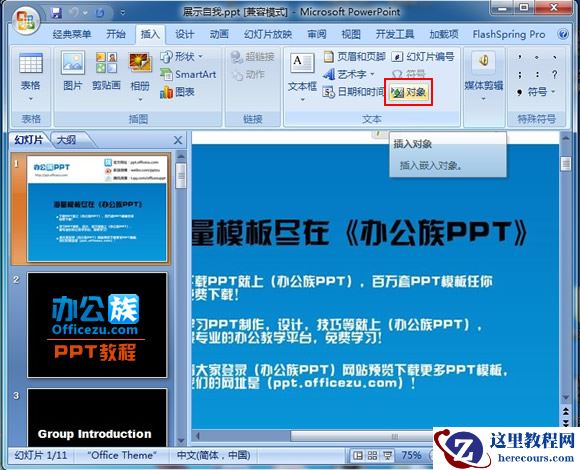
Task: Save the presentation via quick access toolbar
Action: (x=56, y=13)
